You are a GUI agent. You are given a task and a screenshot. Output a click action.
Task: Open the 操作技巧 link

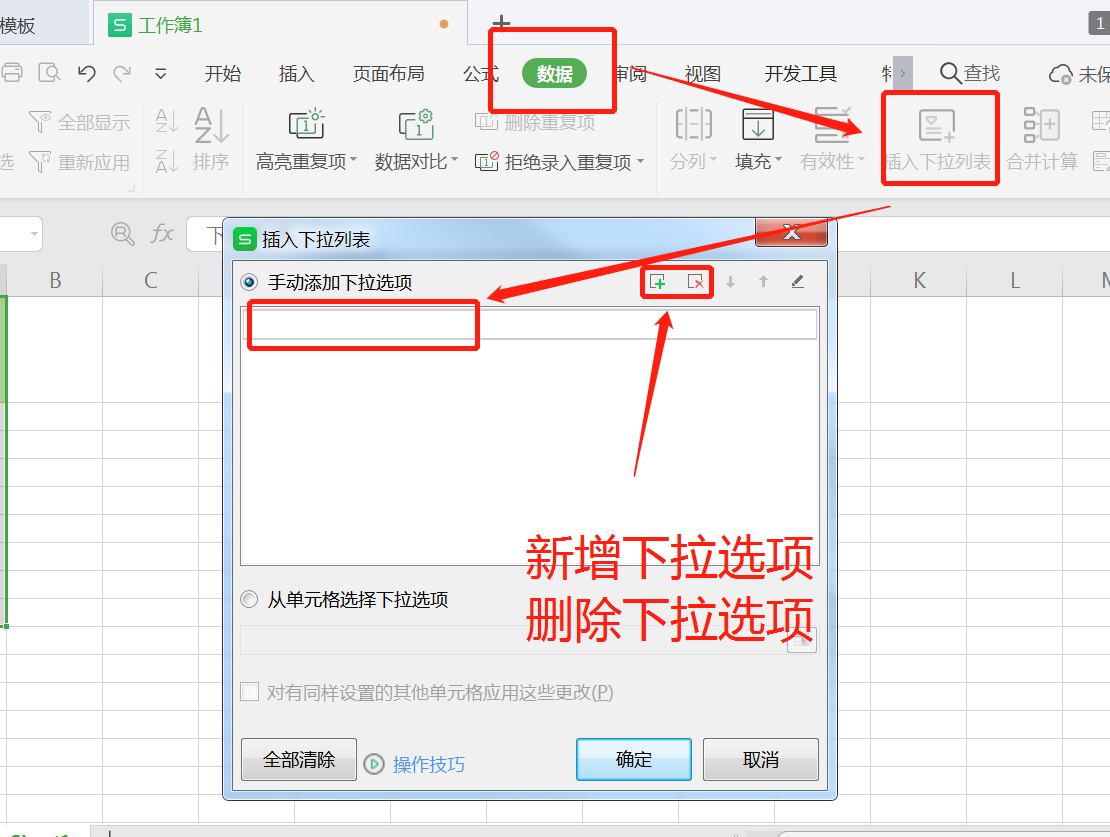click(x=429, y=764)
